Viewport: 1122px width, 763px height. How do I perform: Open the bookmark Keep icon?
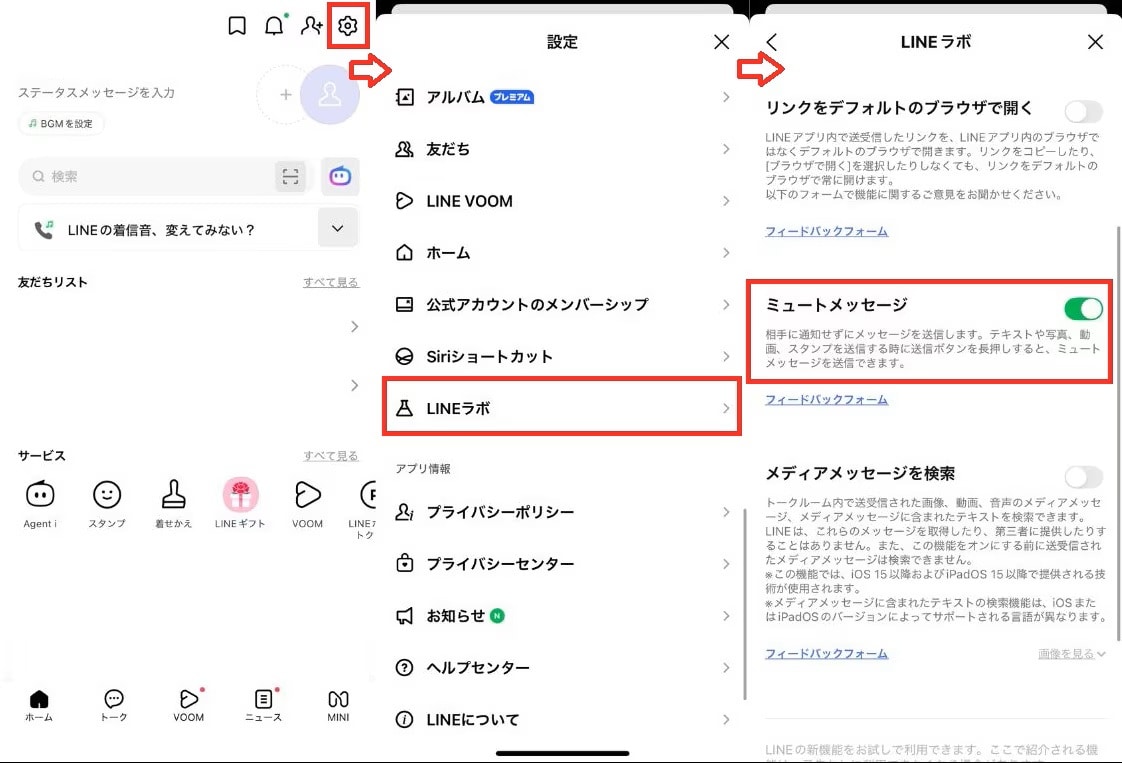point(237,26)
